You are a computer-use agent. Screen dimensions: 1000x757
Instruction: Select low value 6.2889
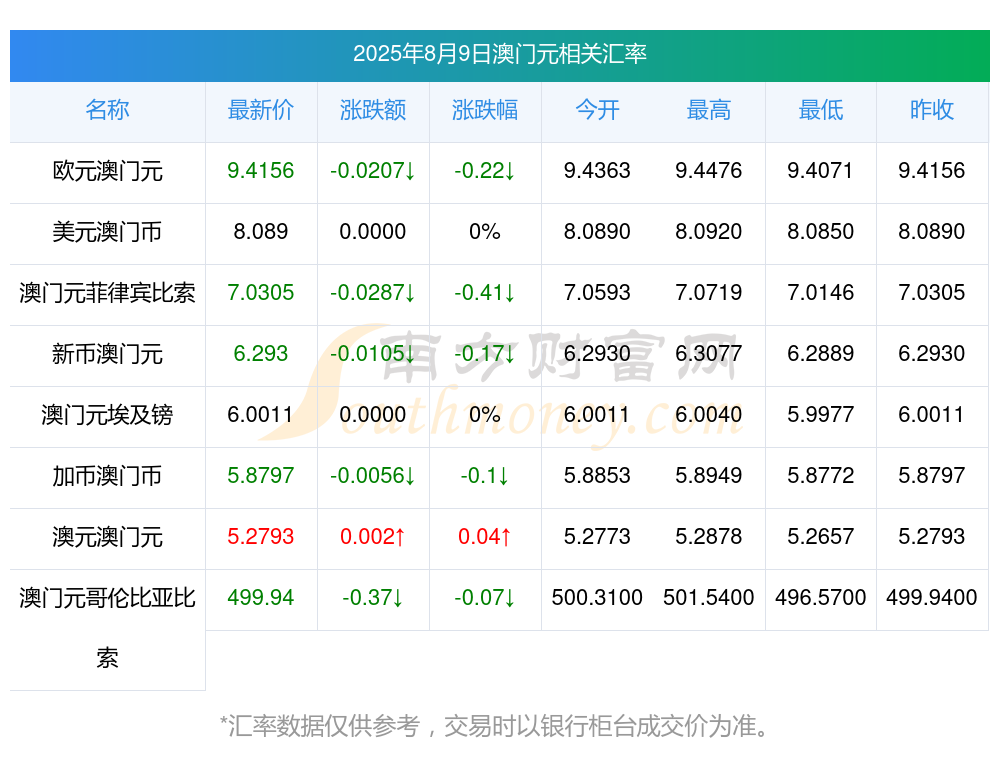click(820, 353)
